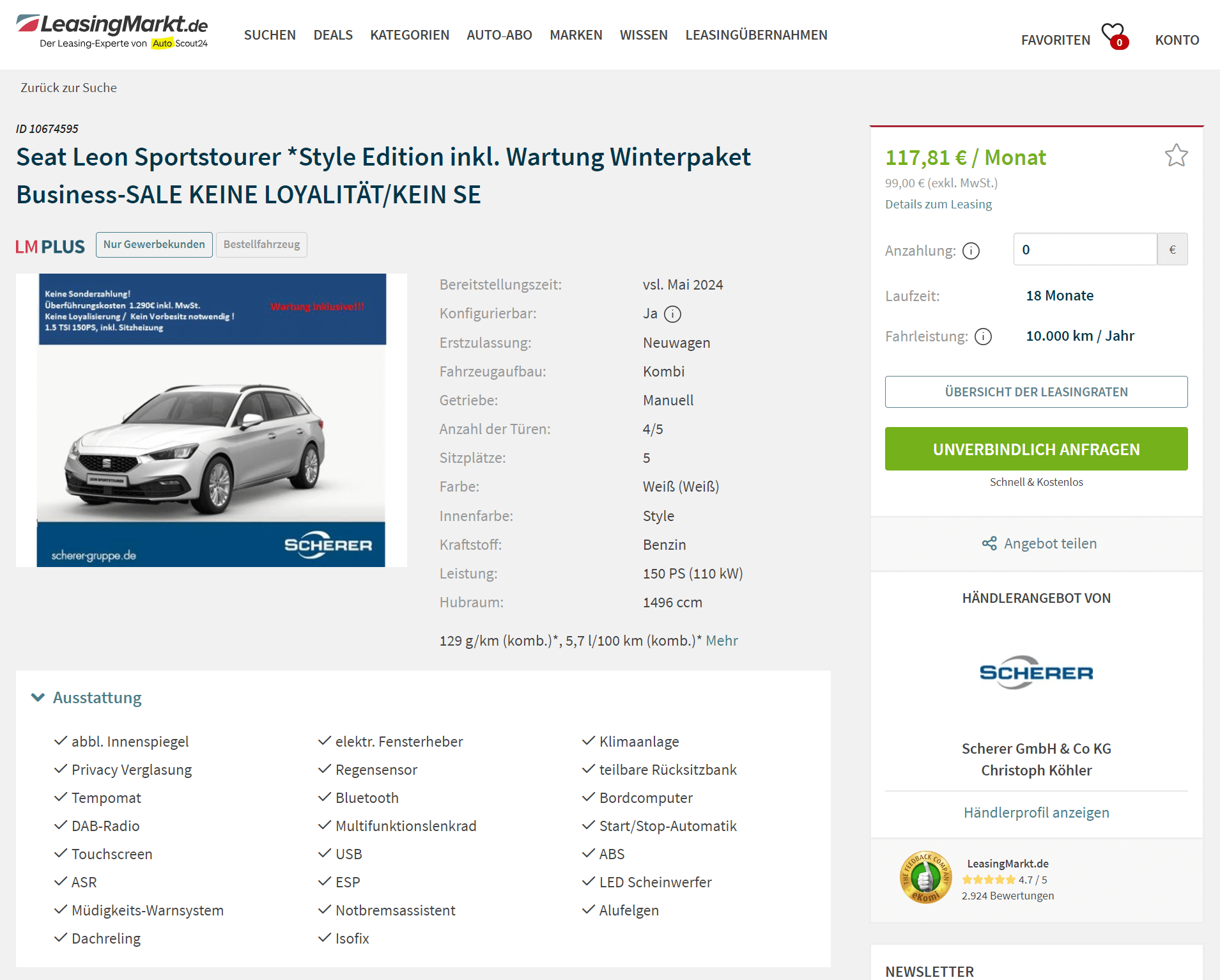Open the MARKEN menu
This screenshot has width=1220, height=980.
pyautogui.click(x=576, y=35)
